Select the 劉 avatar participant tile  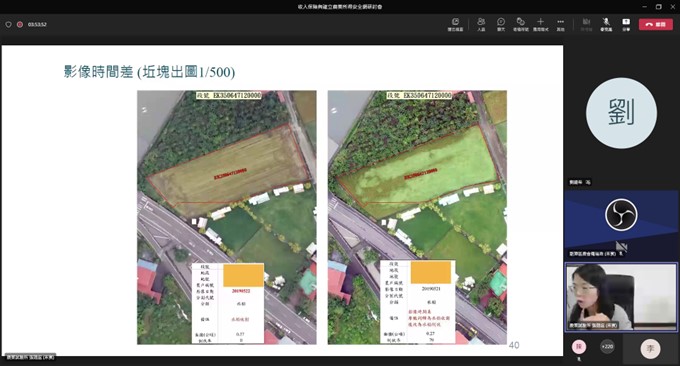click(x=621, y=114)
